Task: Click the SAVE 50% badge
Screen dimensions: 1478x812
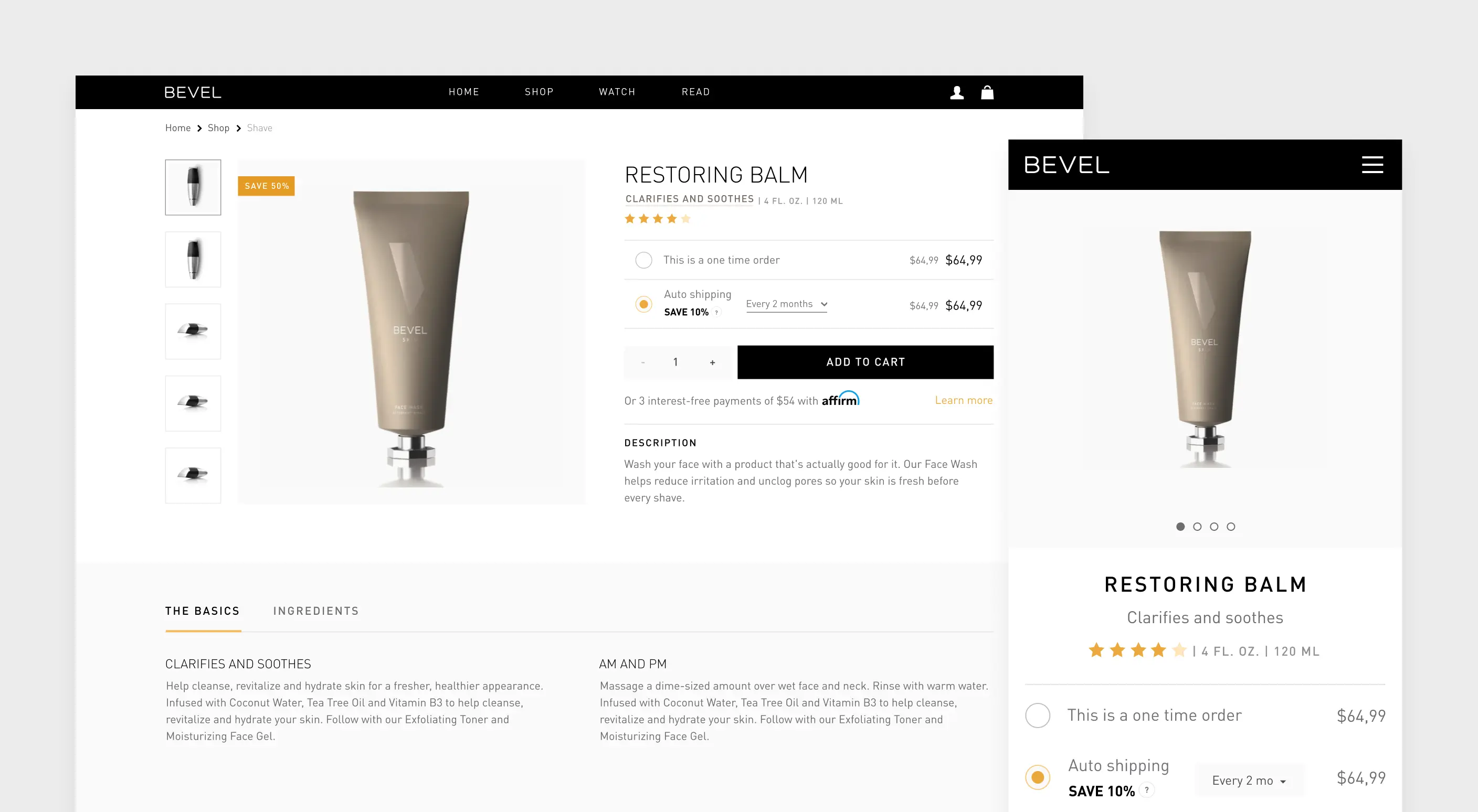Action: coord(266,186)
